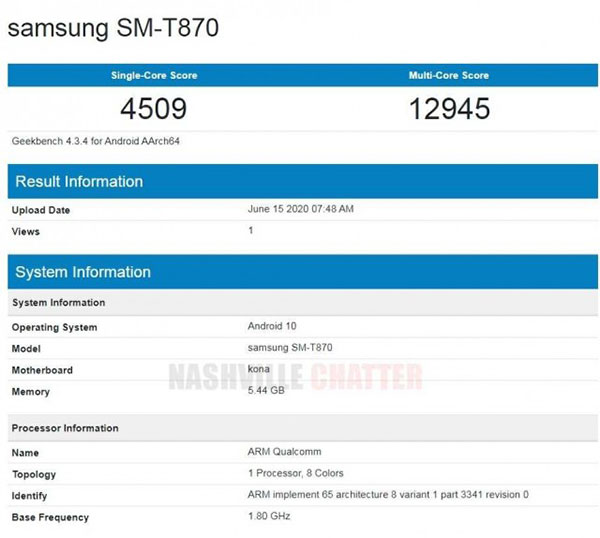The height and width of the screenshot is (538, 600).
Task: Click the single-core score value 4509
Action: click(x=153, y=109)
